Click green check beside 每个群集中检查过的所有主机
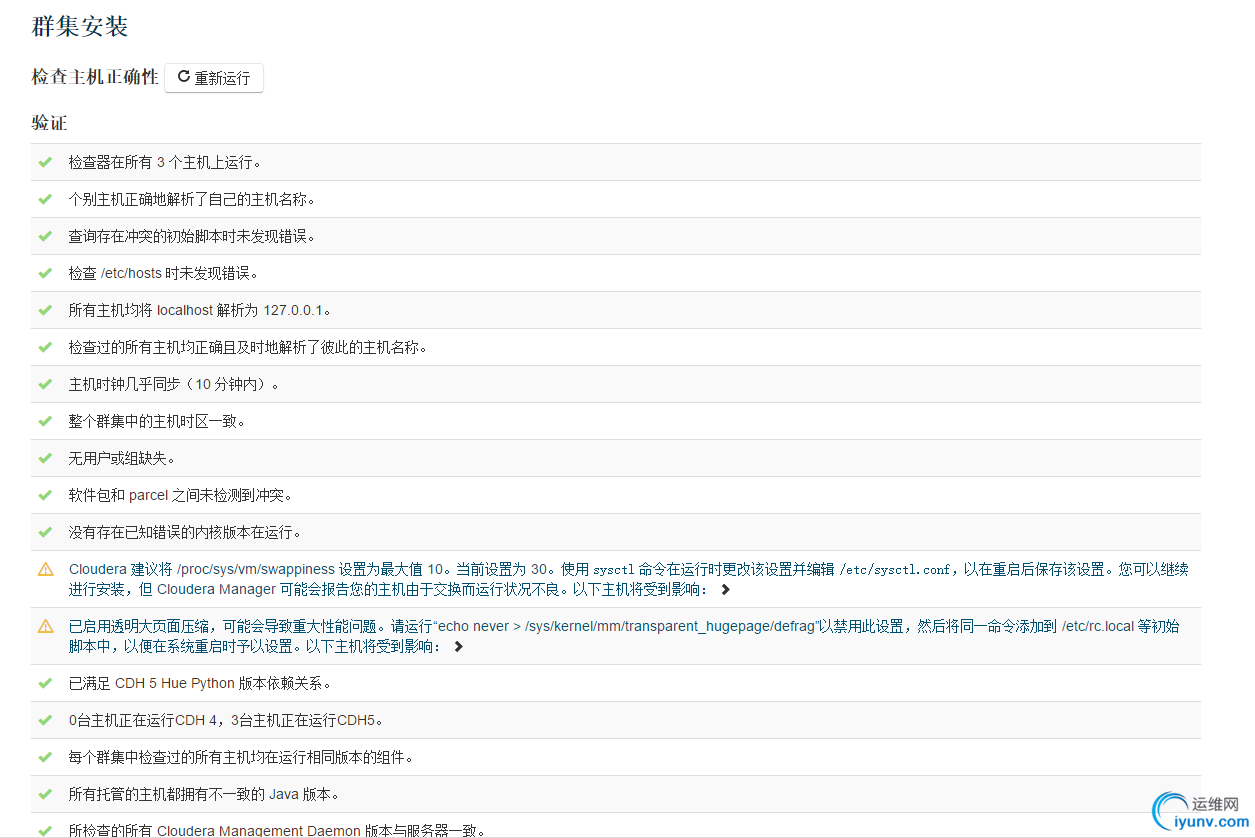The width and height of the screenshot is (1255, 838). (x=45, y=757)
